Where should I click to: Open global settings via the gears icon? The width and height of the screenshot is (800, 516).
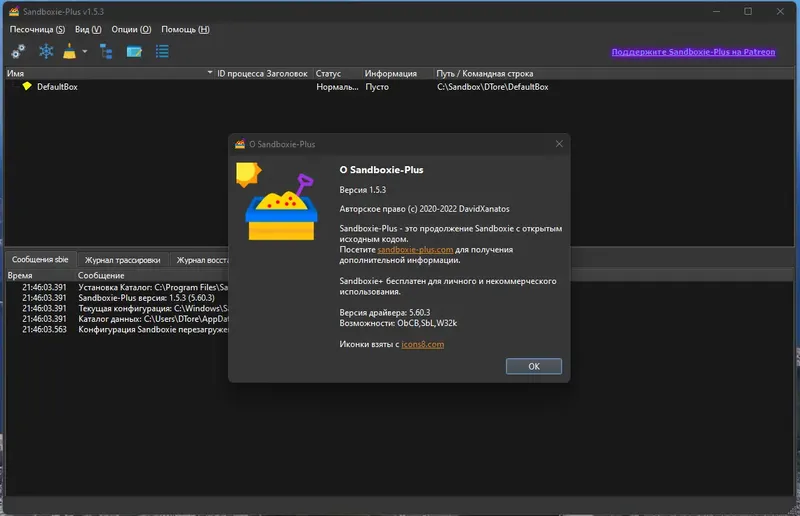point(18,52)
